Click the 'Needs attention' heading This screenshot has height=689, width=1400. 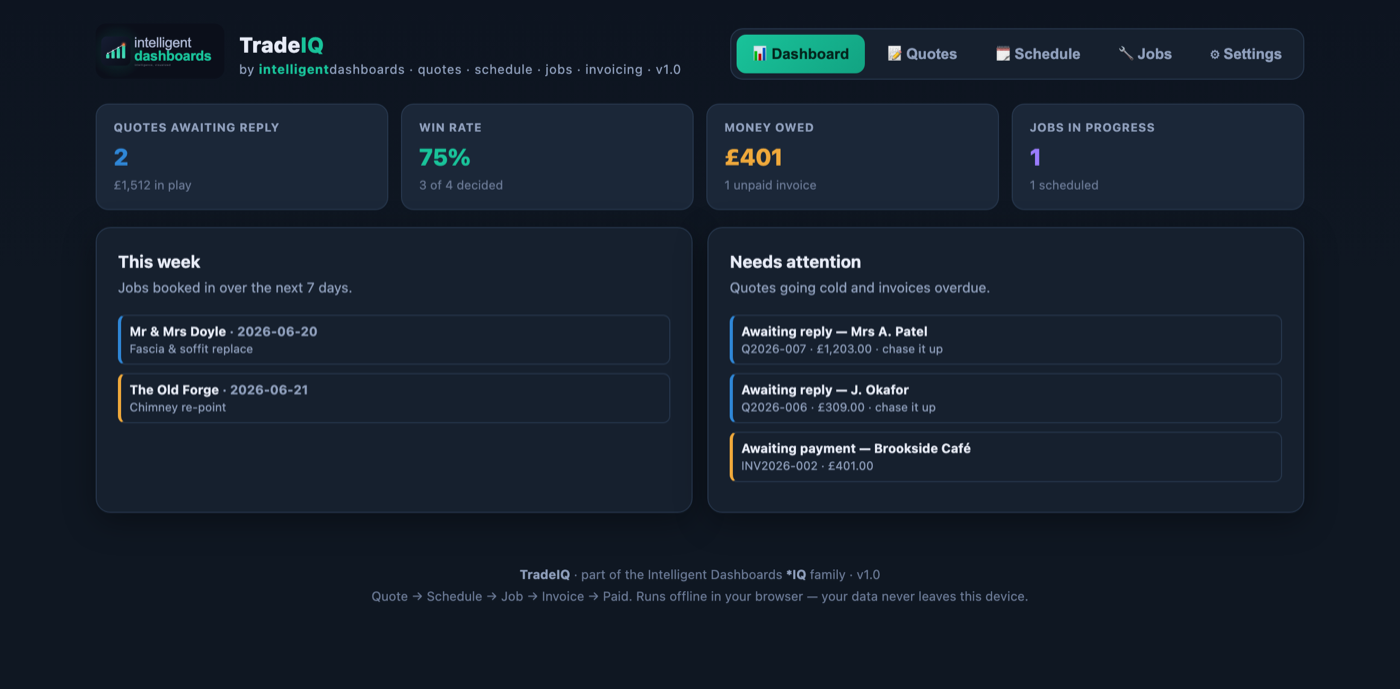795,262
